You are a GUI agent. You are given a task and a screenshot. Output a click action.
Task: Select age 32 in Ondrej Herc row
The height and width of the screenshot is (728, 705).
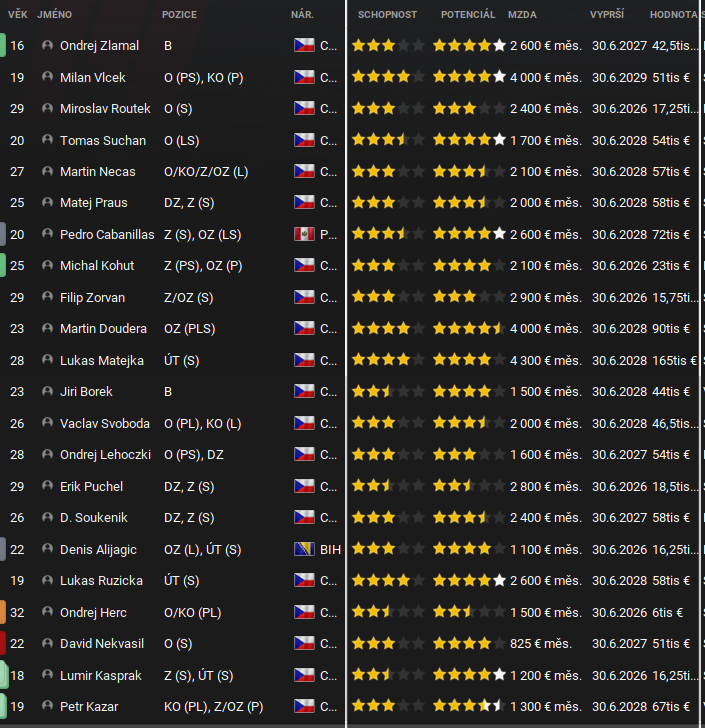pyautogui.click(x=17, y=612)
